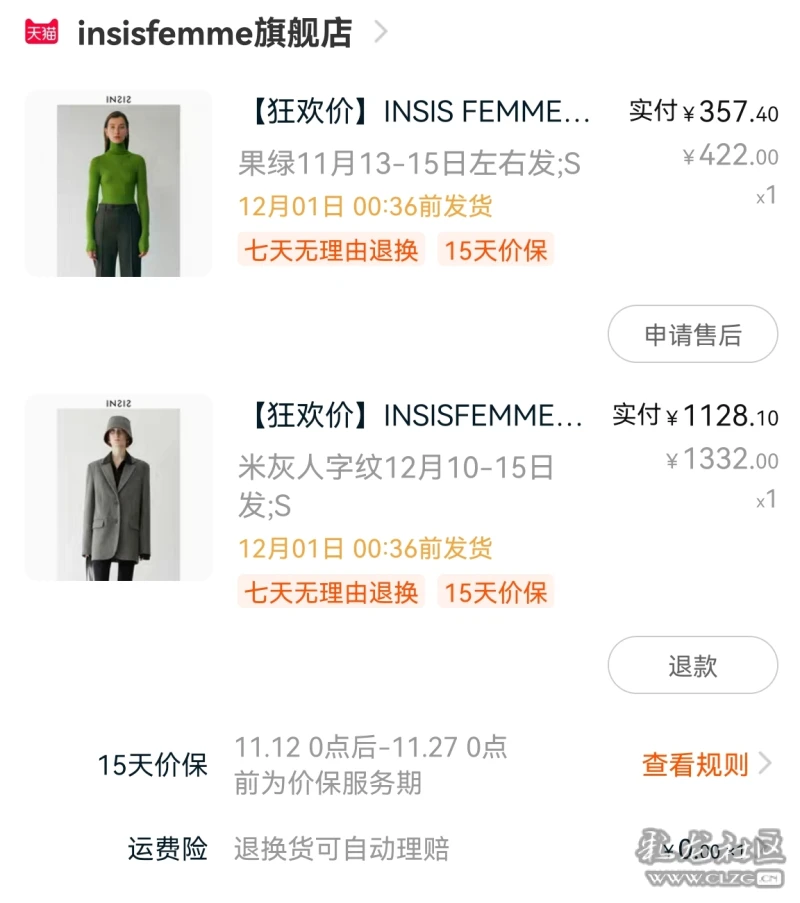The width and height of the screenshot is (800, 903).
Task: Tap 15天价保 tag on blazer item
Action: tap(496, 591)
